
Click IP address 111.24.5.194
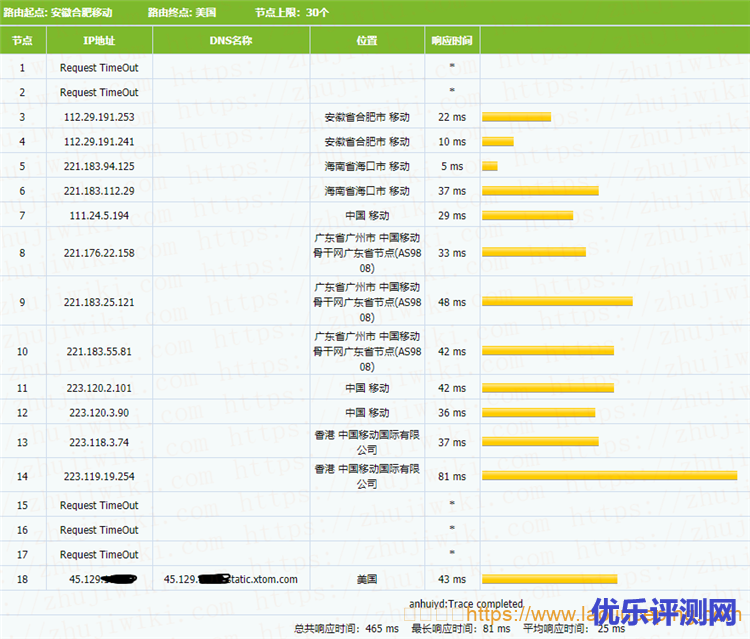(x=99, y=215)
